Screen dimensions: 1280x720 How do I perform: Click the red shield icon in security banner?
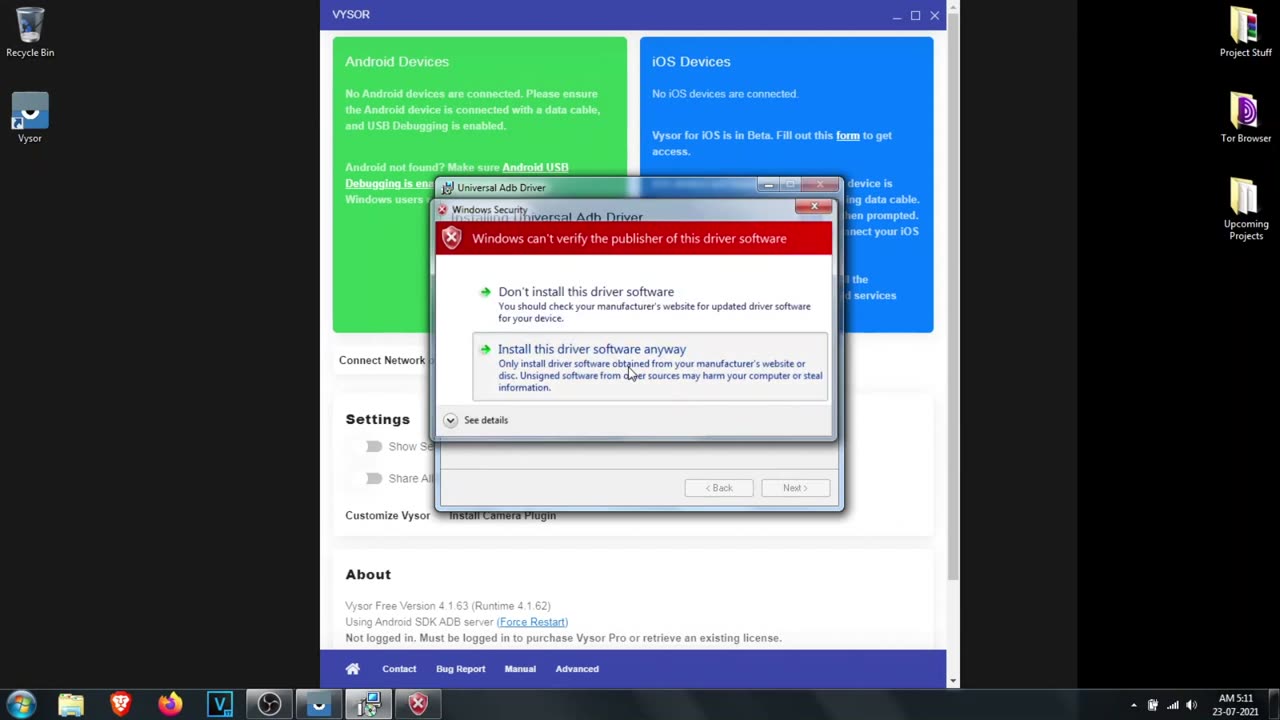452,238
